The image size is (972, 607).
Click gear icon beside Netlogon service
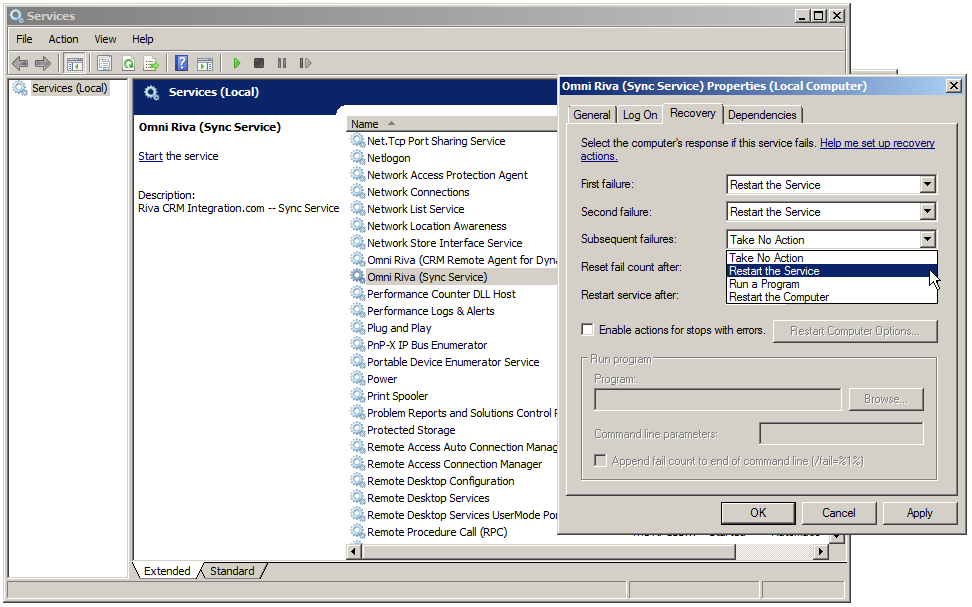358,157
